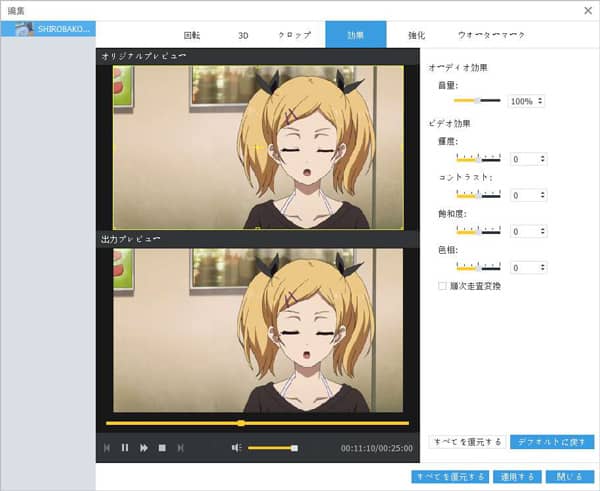Fast forward the video preview
This screenshot has width=600, height=491.
pos(143,448)
